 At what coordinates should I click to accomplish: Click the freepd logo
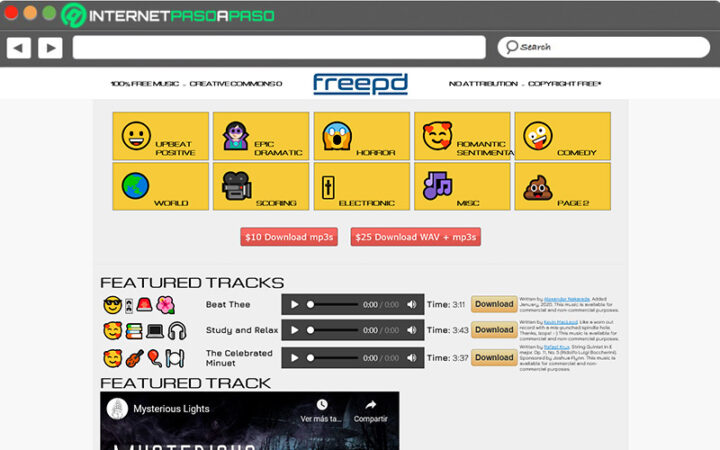click(360, 84)
